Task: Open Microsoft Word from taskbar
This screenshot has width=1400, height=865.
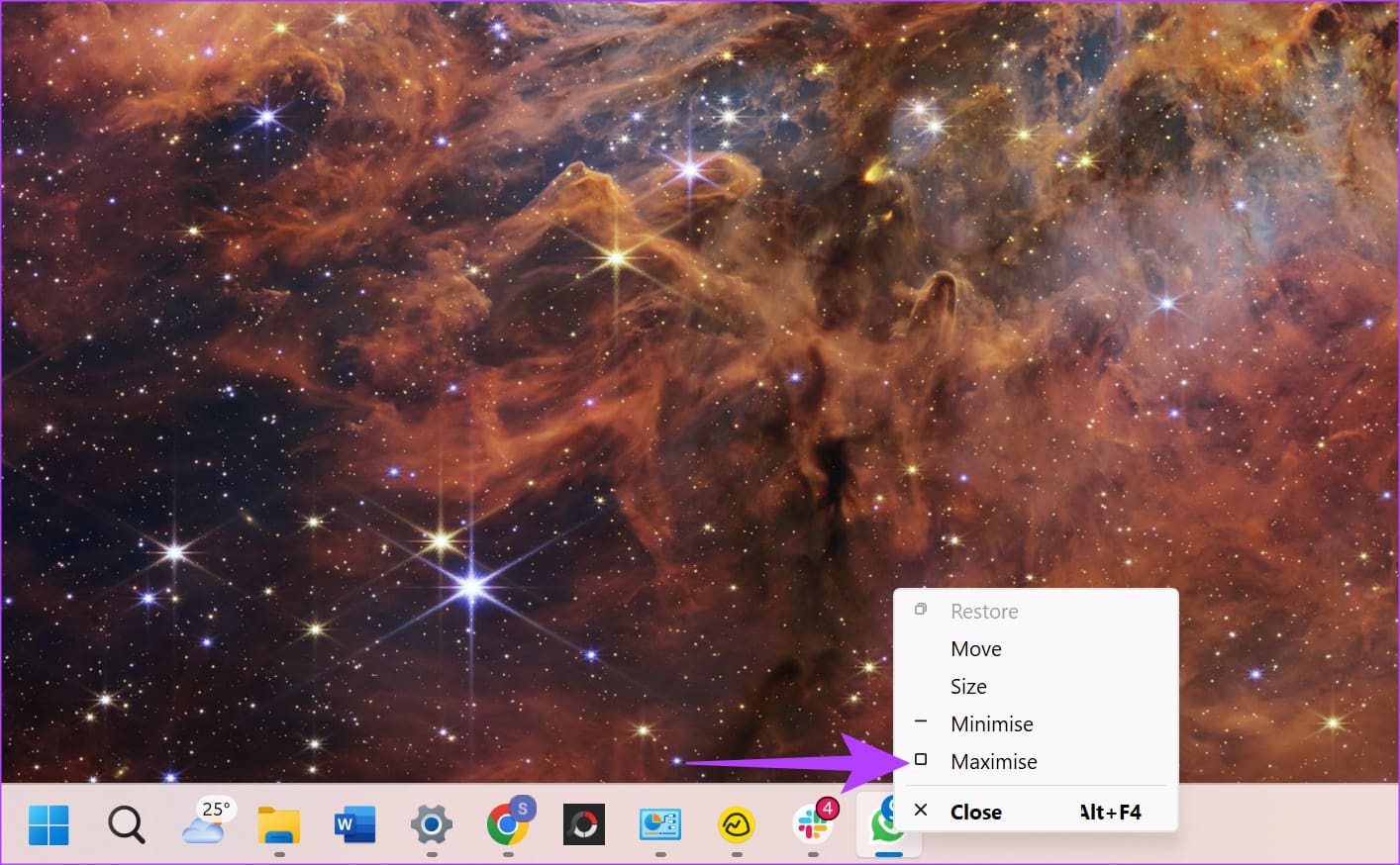Action: tap(355, 824)
